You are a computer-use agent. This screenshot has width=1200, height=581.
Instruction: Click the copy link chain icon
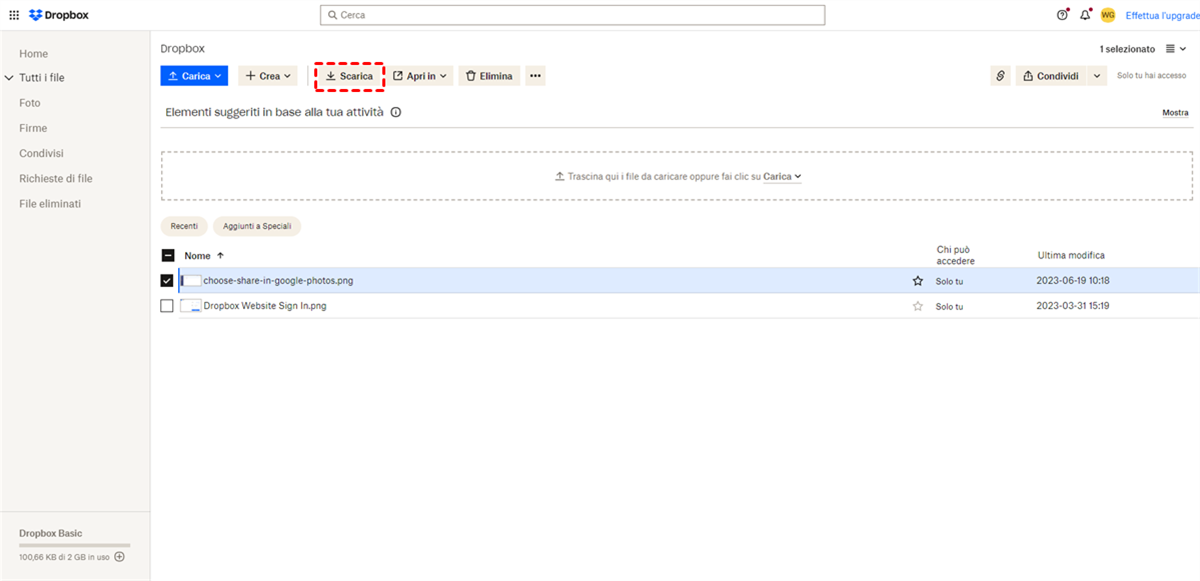(x=1000, y=76)
